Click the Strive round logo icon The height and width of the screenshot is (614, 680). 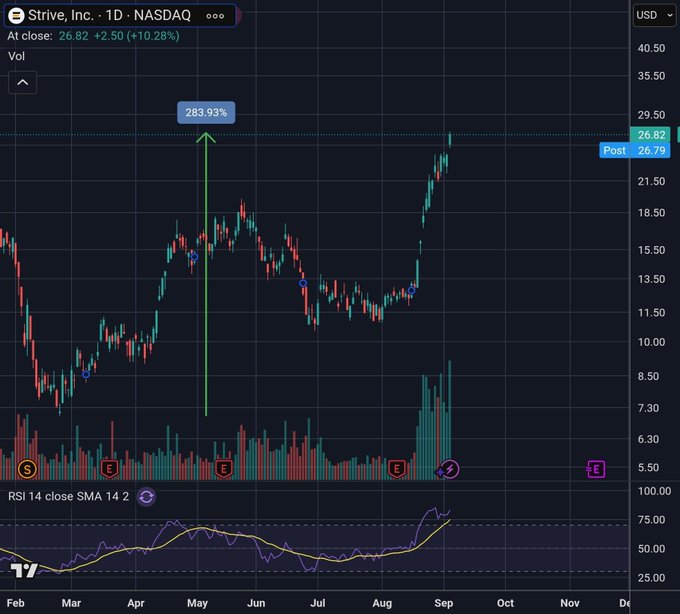(x=16, y=16)
